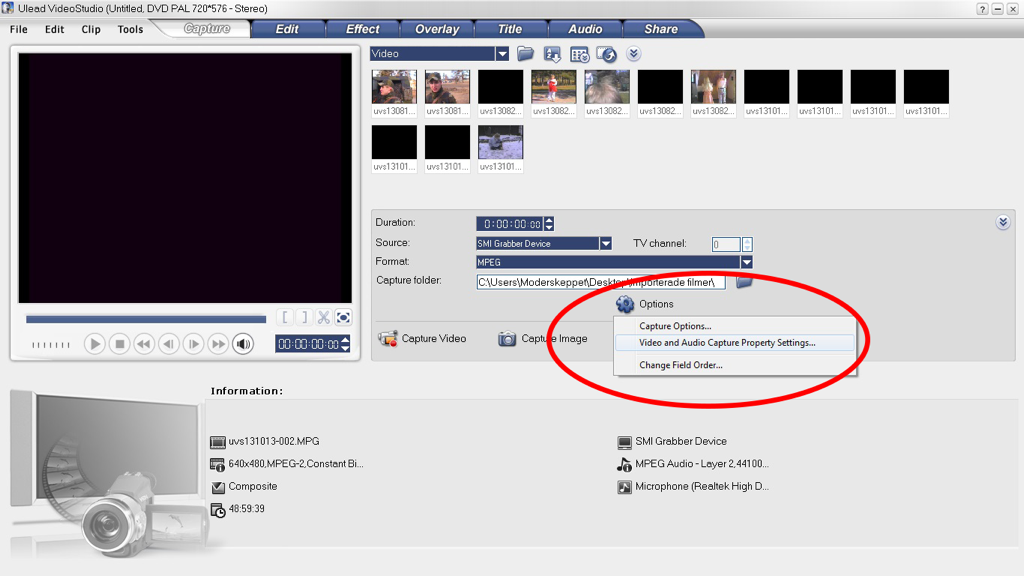Play the preview clip
1024x576 pixels.
pyautogui.click(x=94, y=344)
